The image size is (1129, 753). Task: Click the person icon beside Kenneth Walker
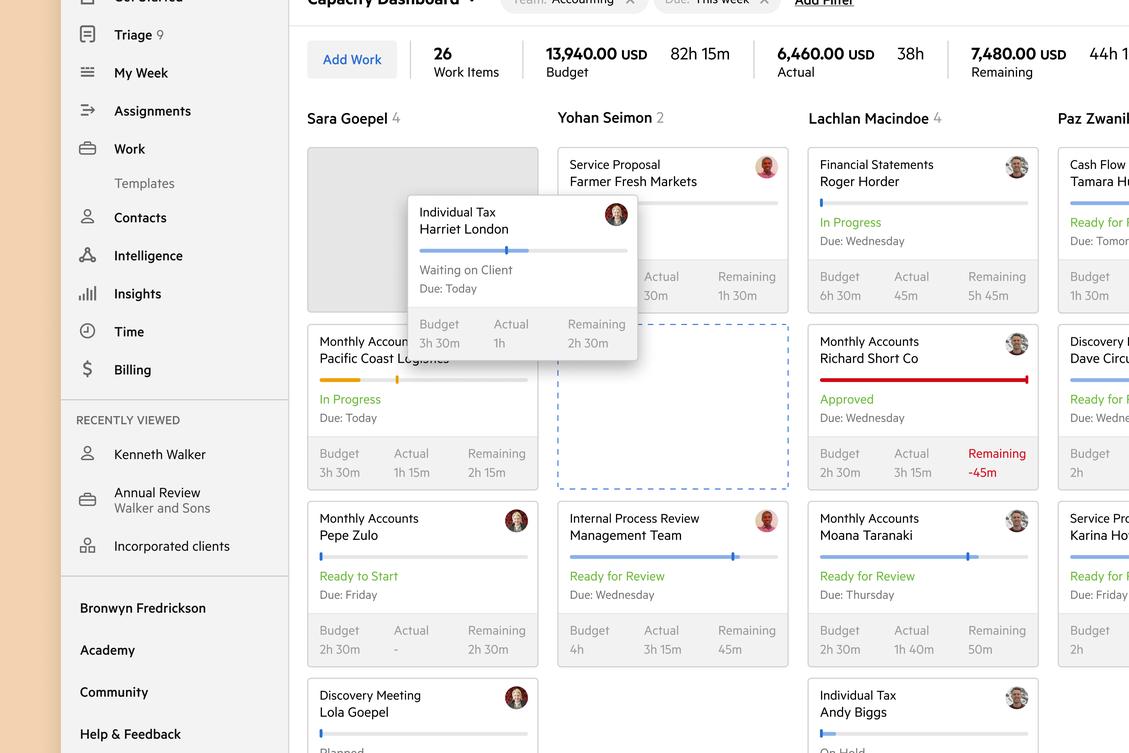click(87, 454)
